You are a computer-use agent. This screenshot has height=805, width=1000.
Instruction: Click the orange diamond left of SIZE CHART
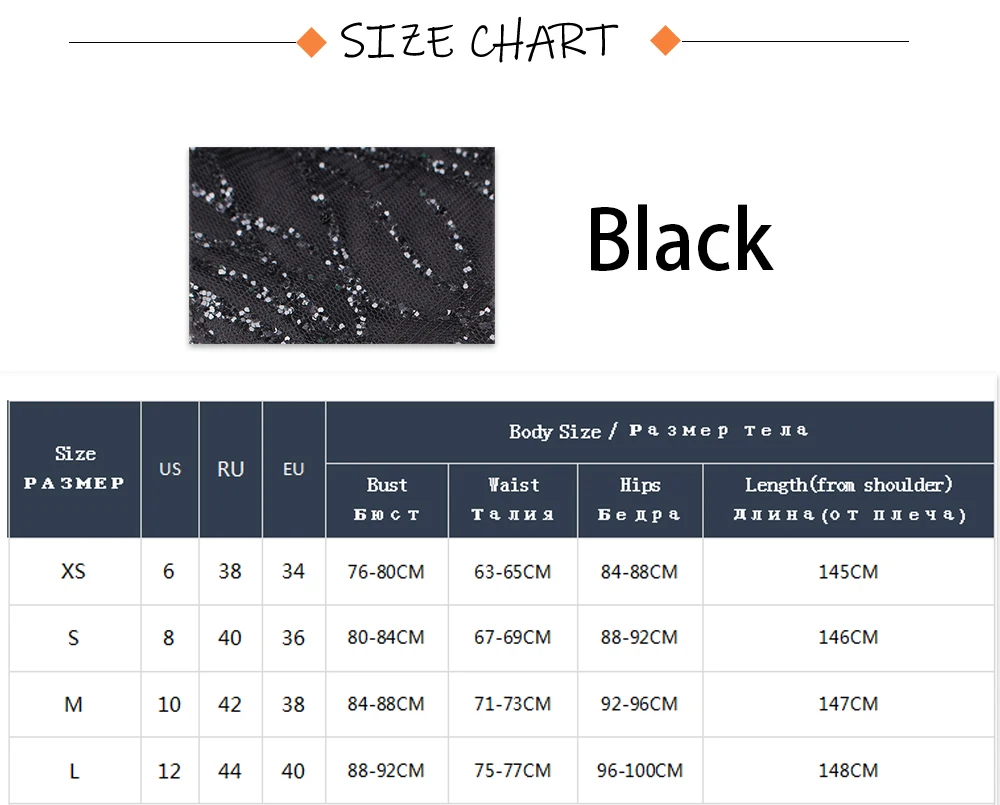pos(313,42)
